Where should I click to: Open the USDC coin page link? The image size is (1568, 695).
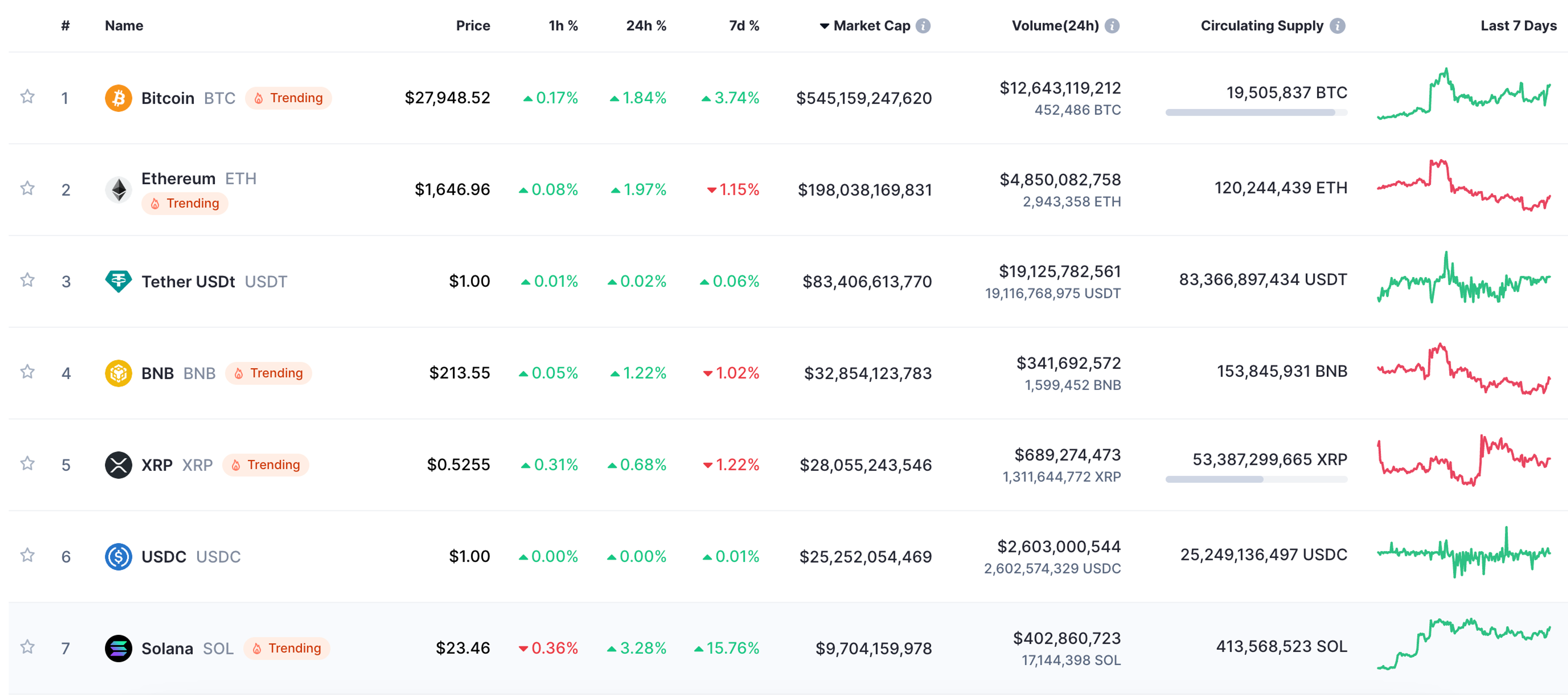point(164,557)
